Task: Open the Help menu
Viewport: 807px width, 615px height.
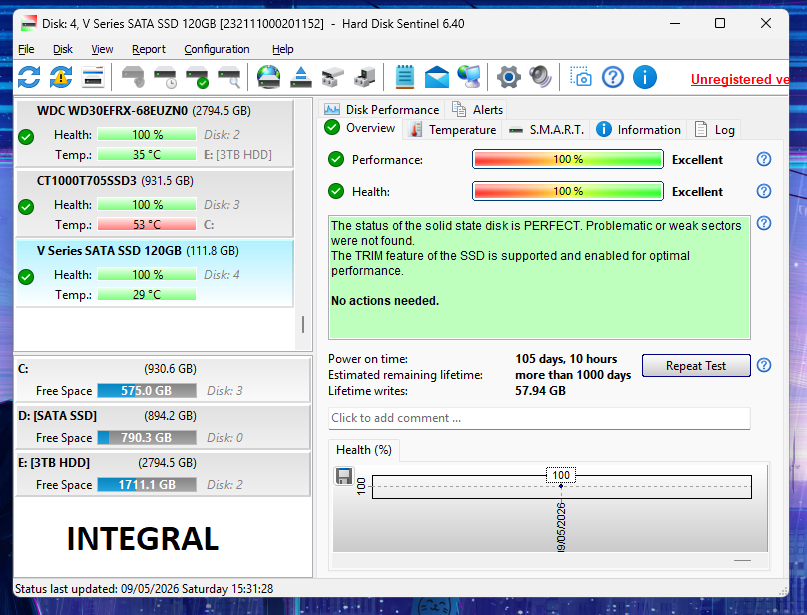Action: pyautogui.click(x=283, y=49)
